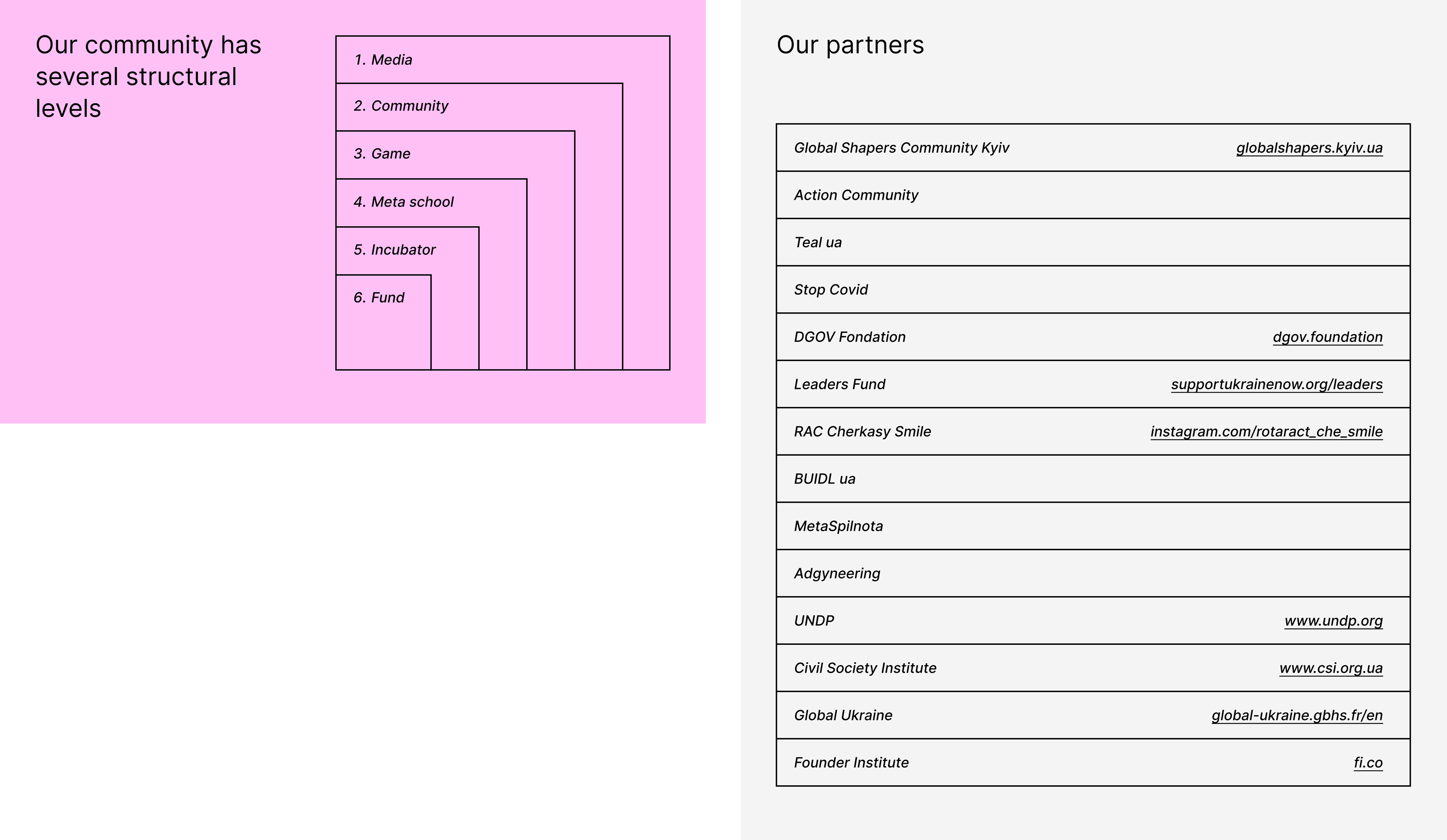
Task: Click the BUIDL ua partner row
Action: (1093, 479)
